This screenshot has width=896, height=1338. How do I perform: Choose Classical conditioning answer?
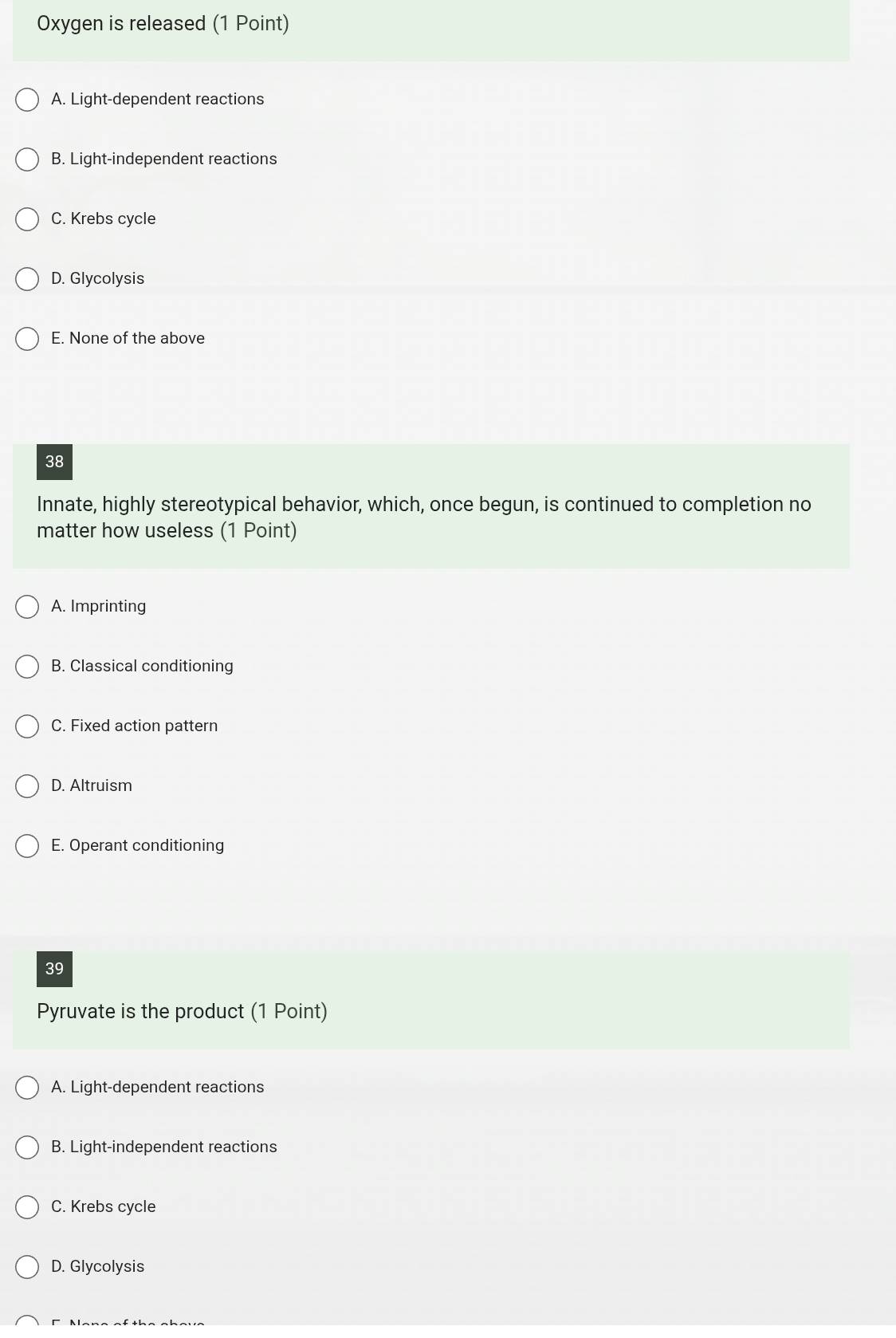27,667
